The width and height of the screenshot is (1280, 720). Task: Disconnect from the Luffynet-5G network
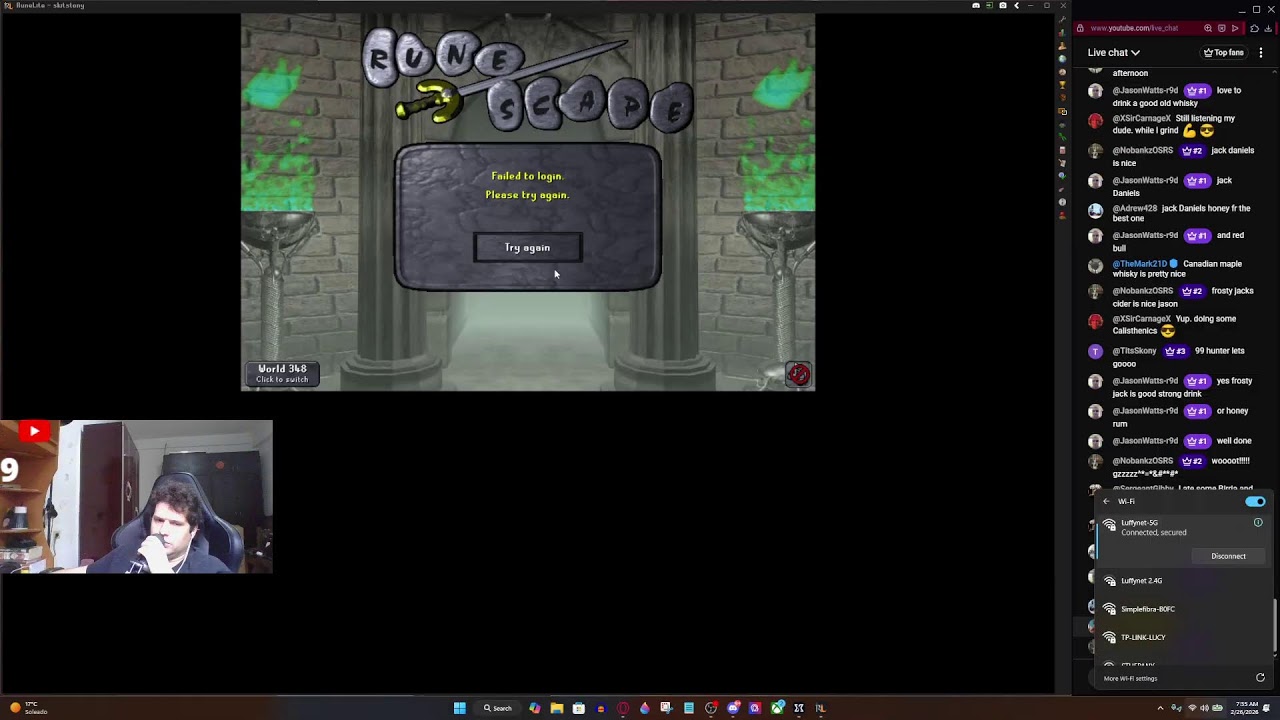coord(1228,556)
